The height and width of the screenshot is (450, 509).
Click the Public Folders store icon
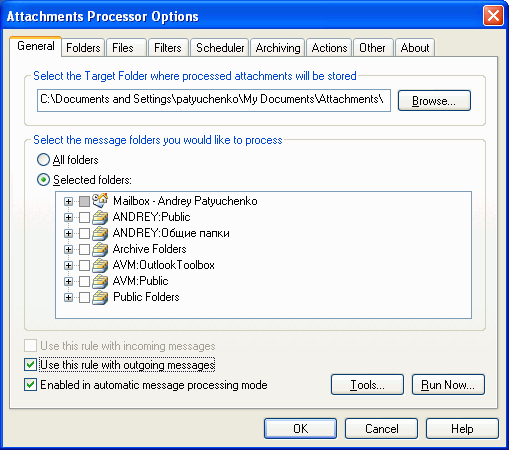[100, 297]
